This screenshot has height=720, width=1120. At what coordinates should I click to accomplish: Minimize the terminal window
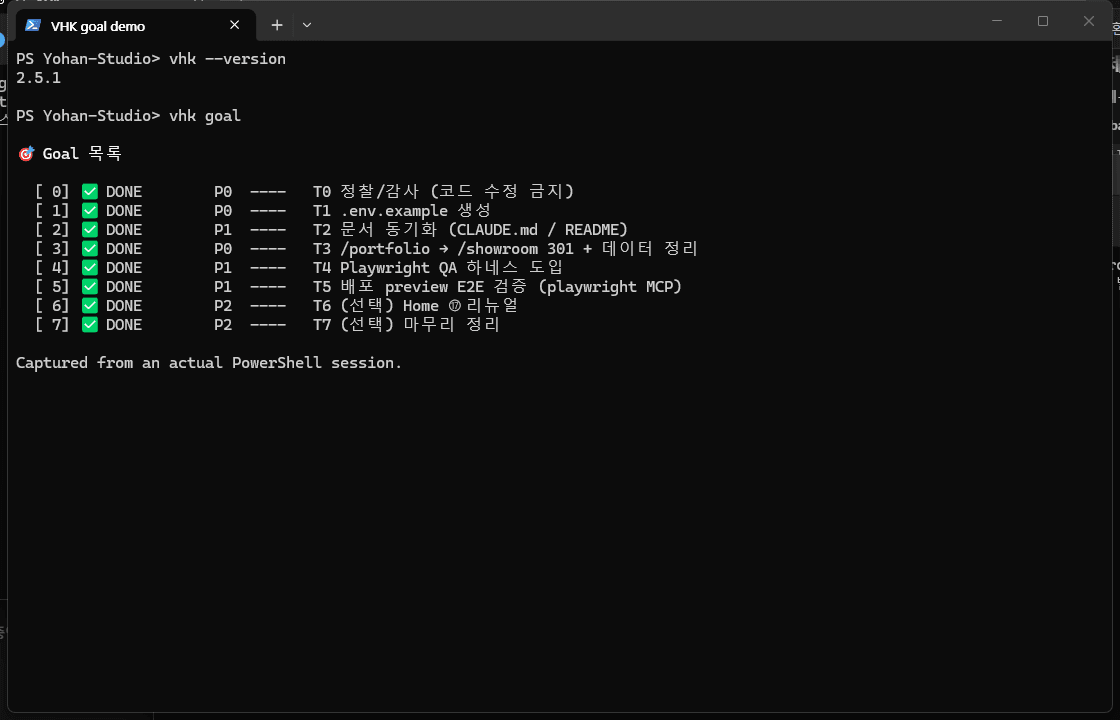tap(997, 21)
